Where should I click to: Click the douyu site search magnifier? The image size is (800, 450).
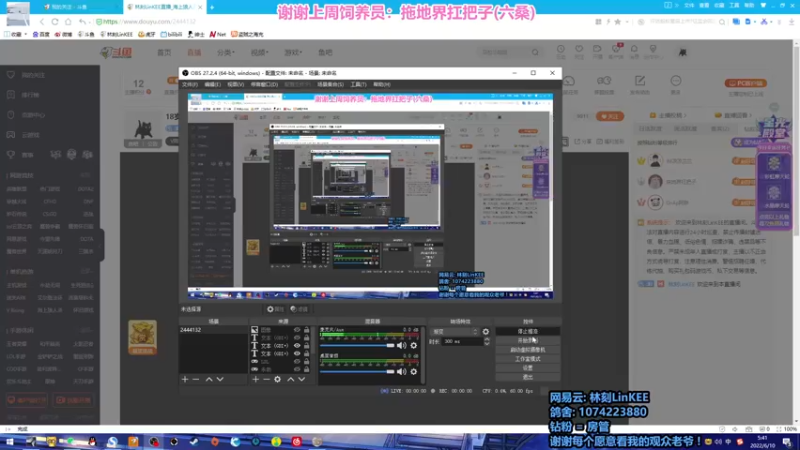pyautogui.click(x=535, y=52)
